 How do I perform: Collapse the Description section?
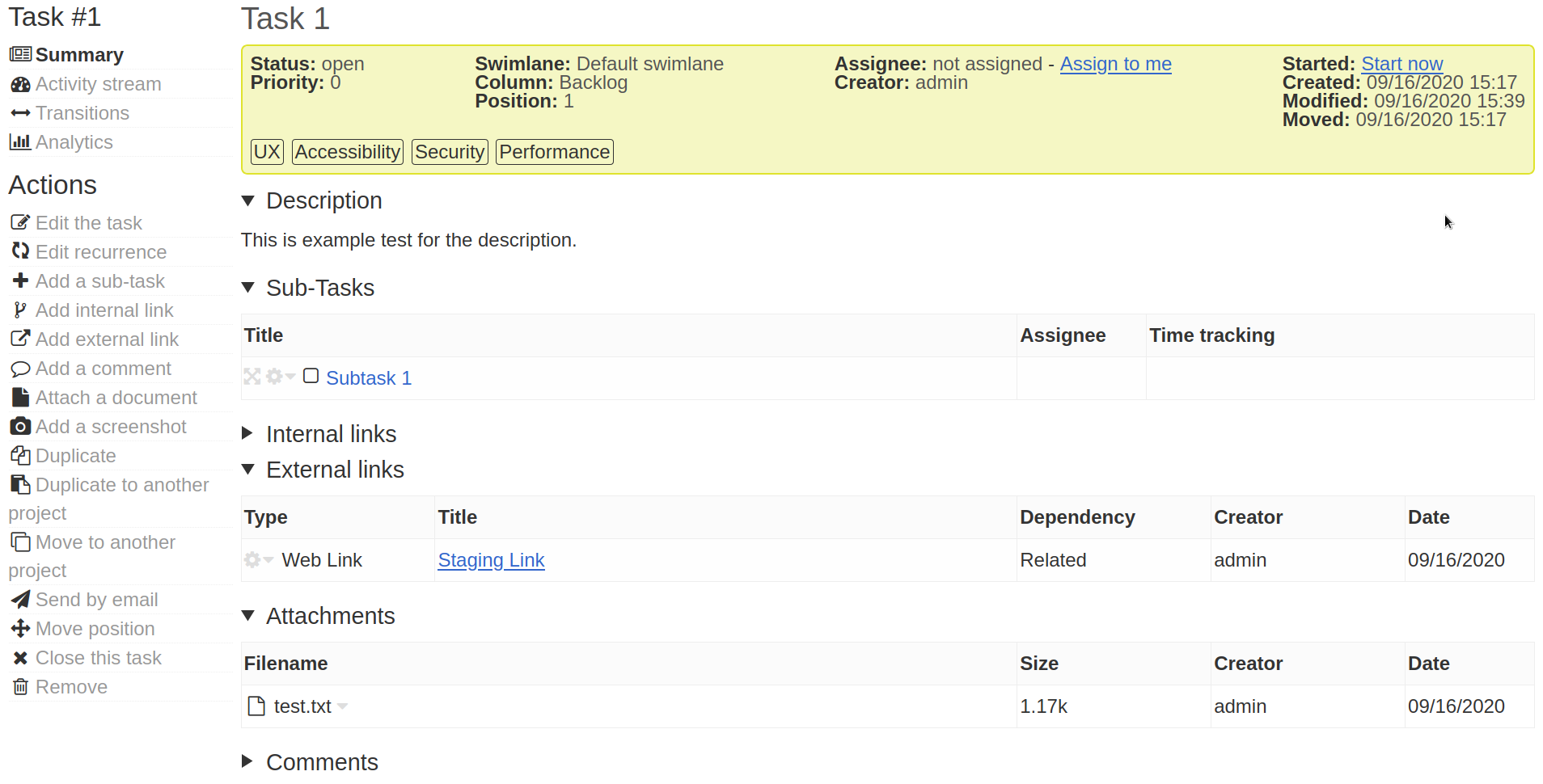(x=248, y=200)
